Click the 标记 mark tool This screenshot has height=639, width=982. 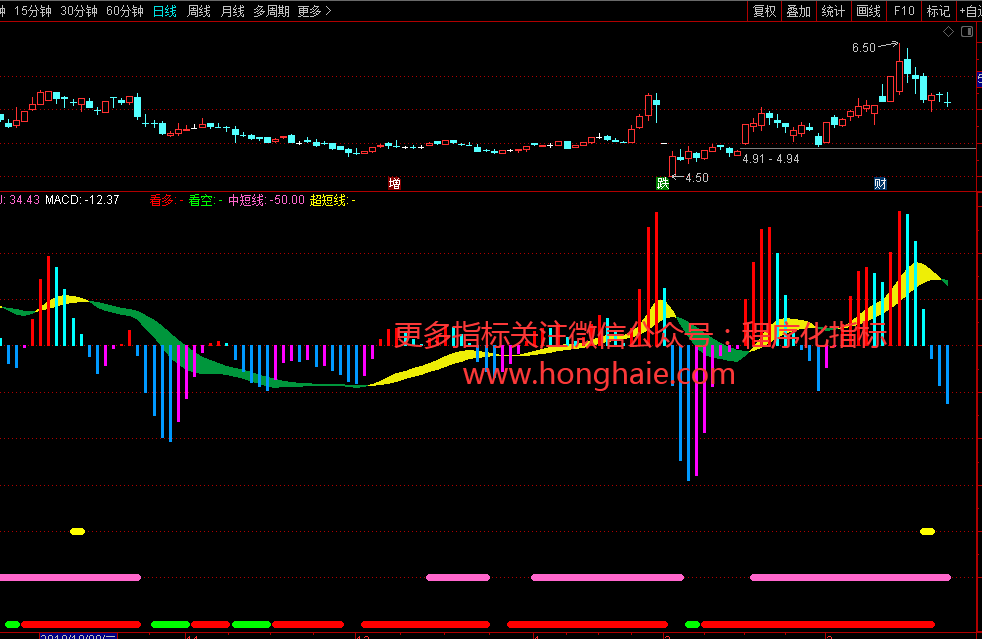(x=938, y=11)
